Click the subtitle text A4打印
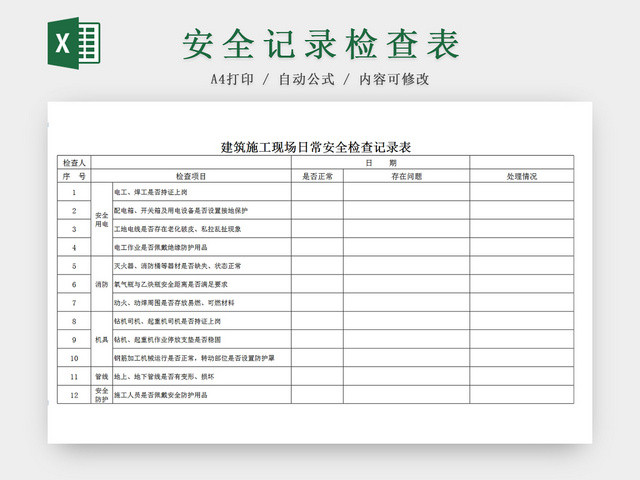The height and width of the screenshot is (480, 640). tap(232, 79)
